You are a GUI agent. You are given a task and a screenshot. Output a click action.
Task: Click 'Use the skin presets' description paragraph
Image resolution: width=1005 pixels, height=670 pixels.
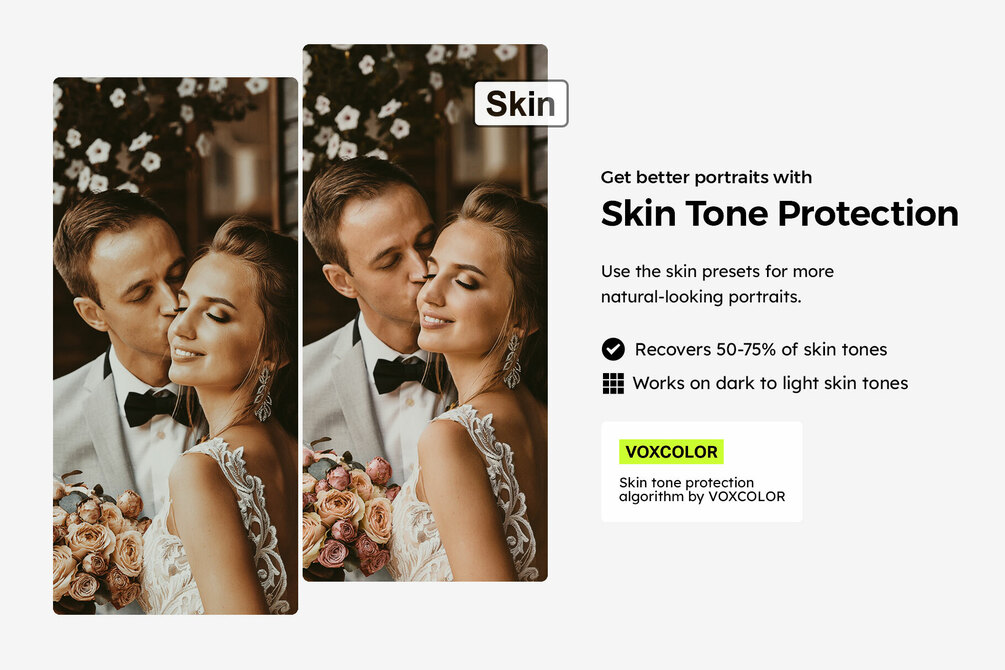tap(717, 283)
